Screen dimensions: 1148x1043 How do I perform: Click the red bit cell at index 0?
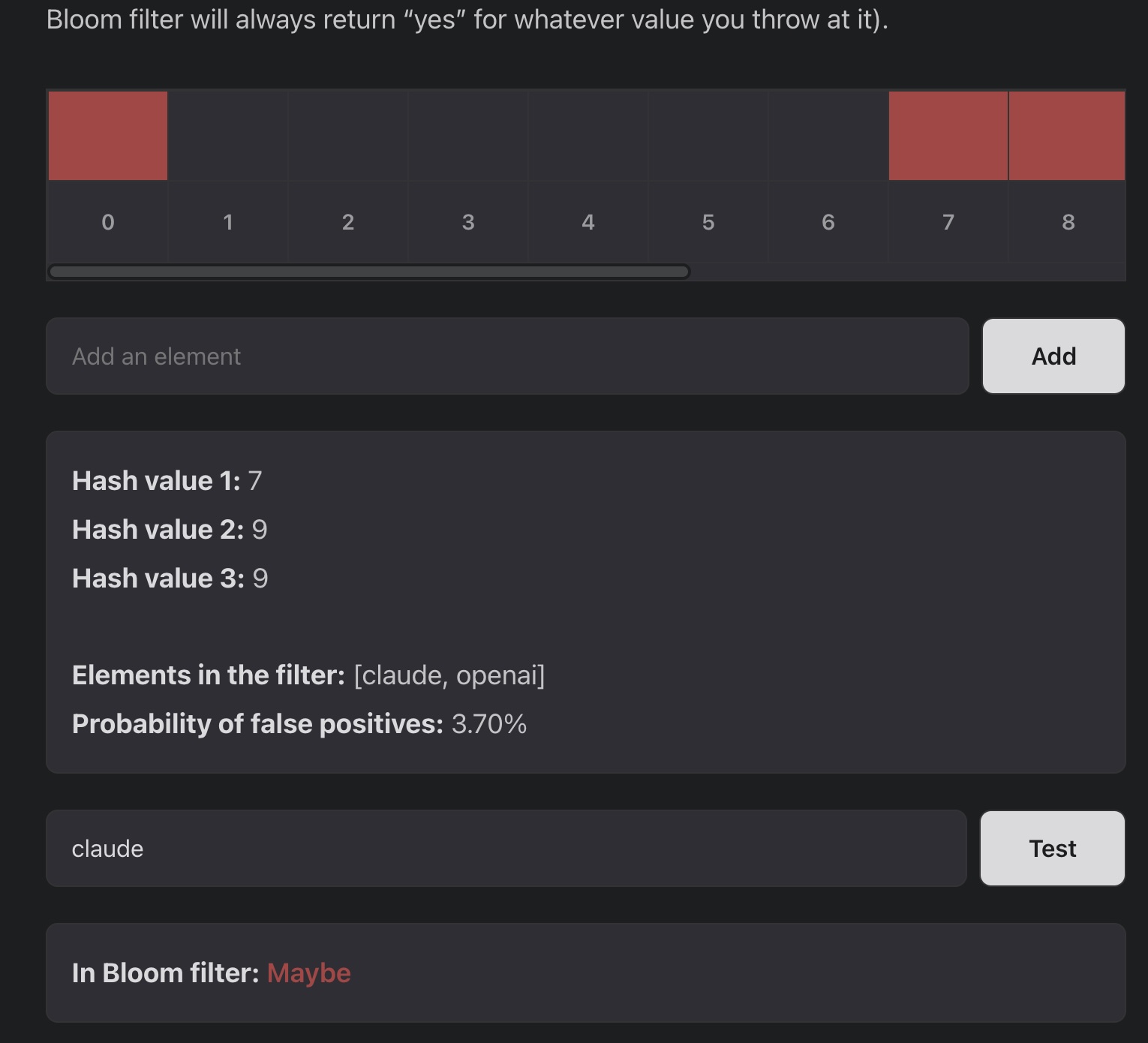108,136
